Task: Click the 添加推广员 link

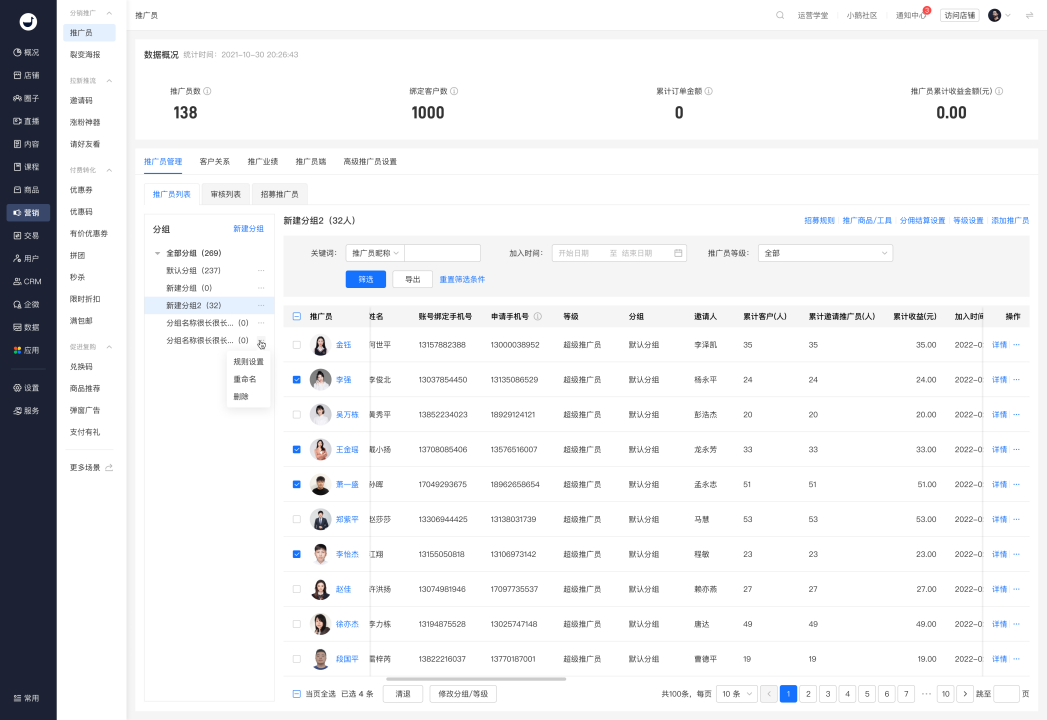Action: (1010, 220)
